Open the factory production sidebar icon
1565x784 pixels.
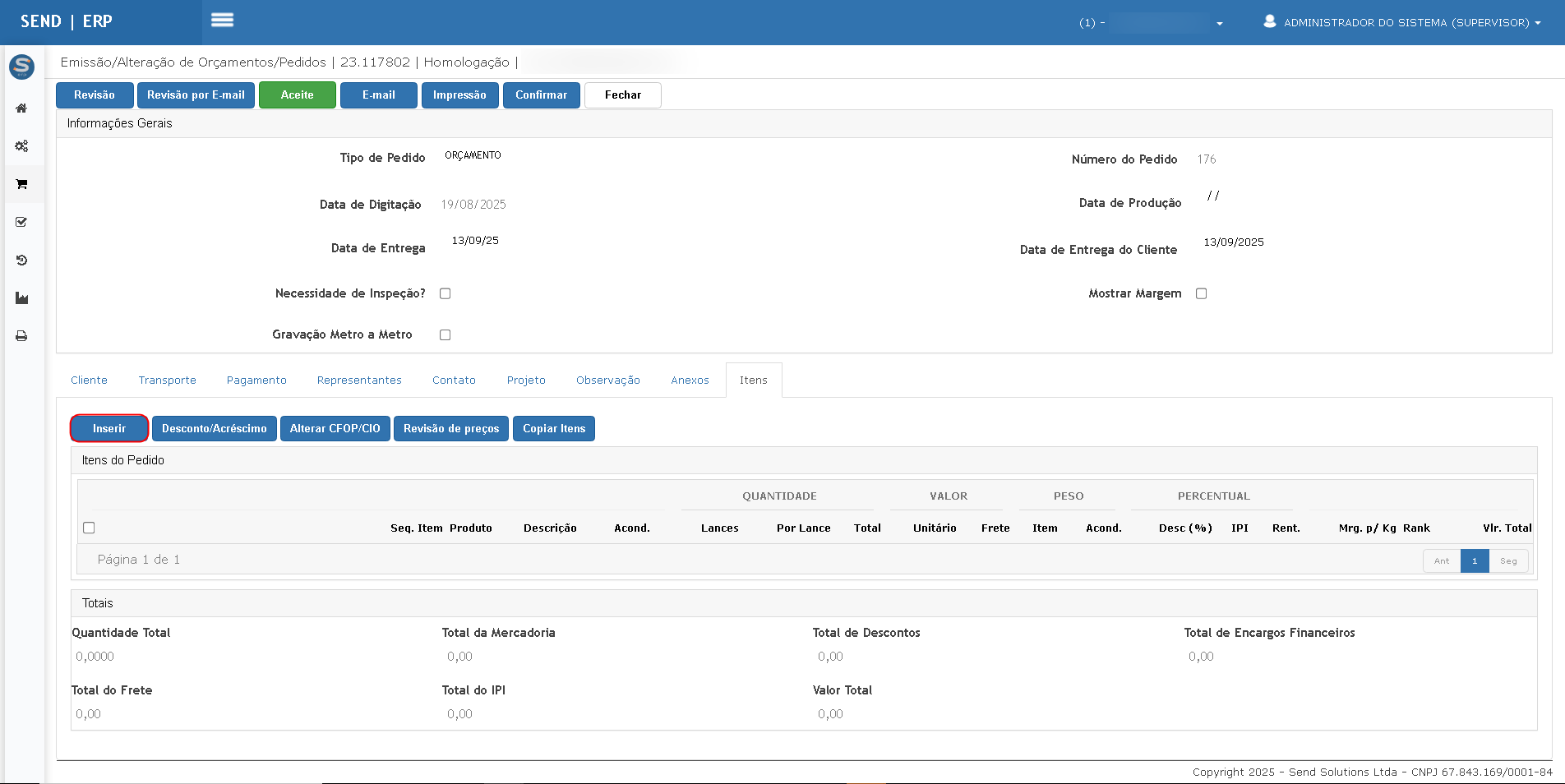coord(21,297)
